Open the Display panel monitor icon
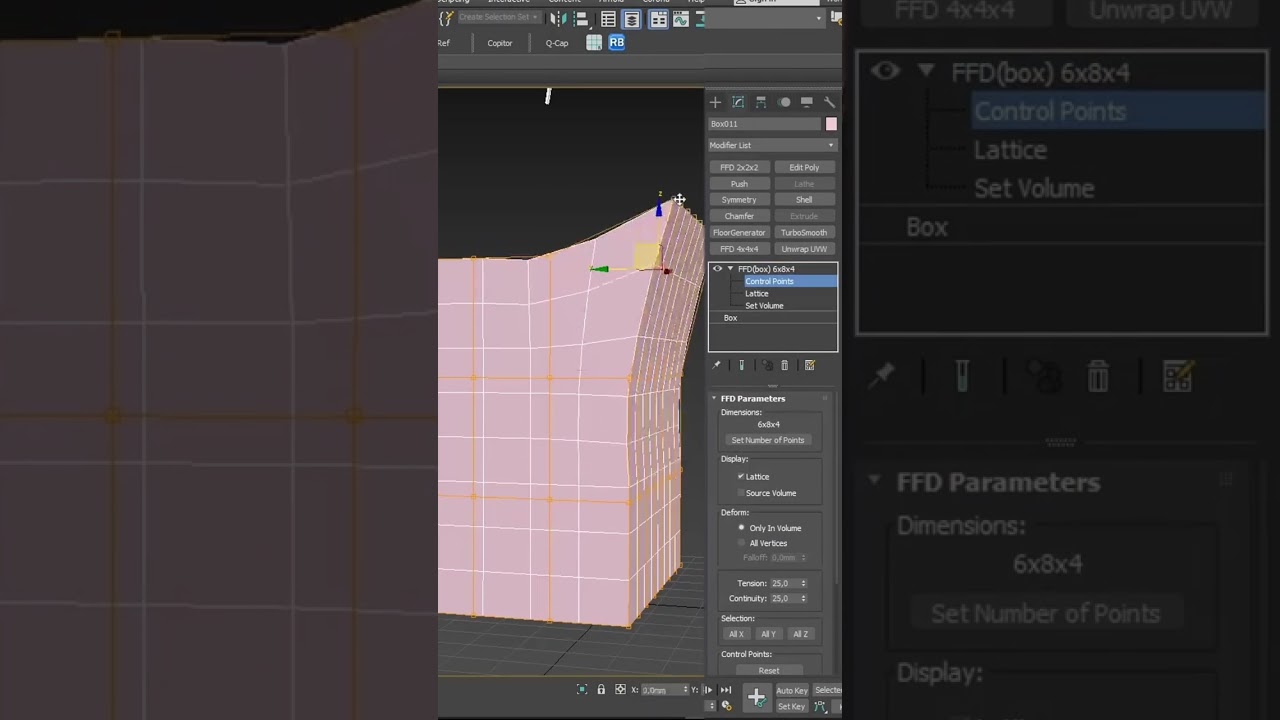 pyautogui.click(x=807, y=102)
